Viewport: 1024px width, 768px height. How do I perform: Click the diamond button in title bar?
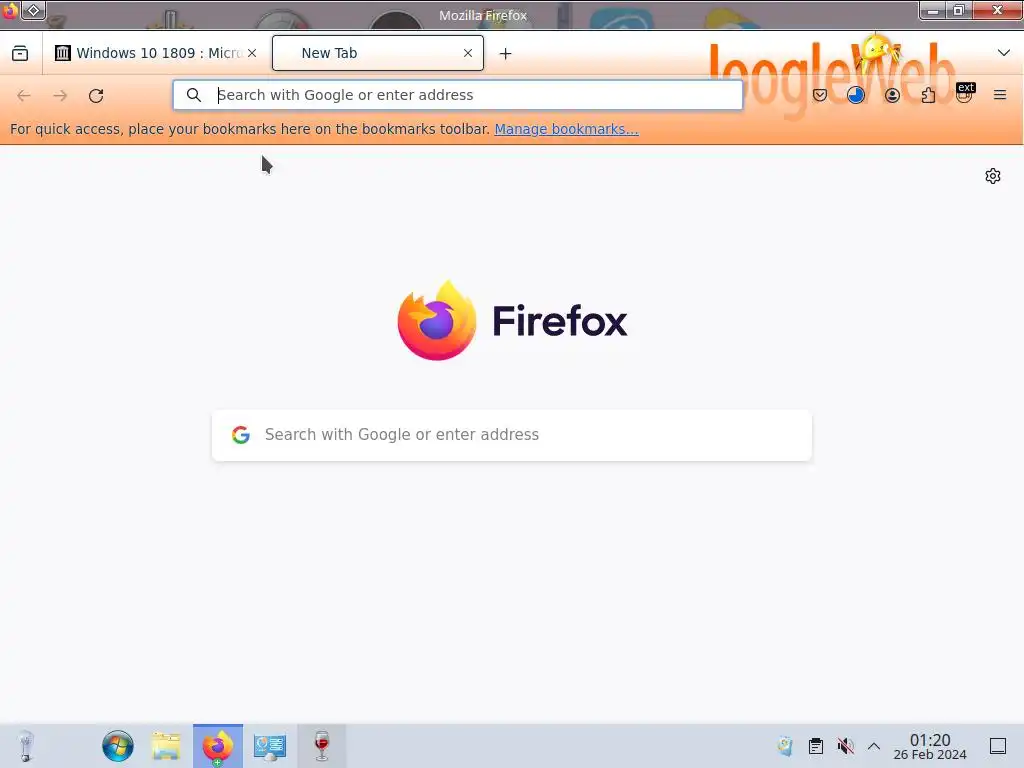tap(33, 10)
